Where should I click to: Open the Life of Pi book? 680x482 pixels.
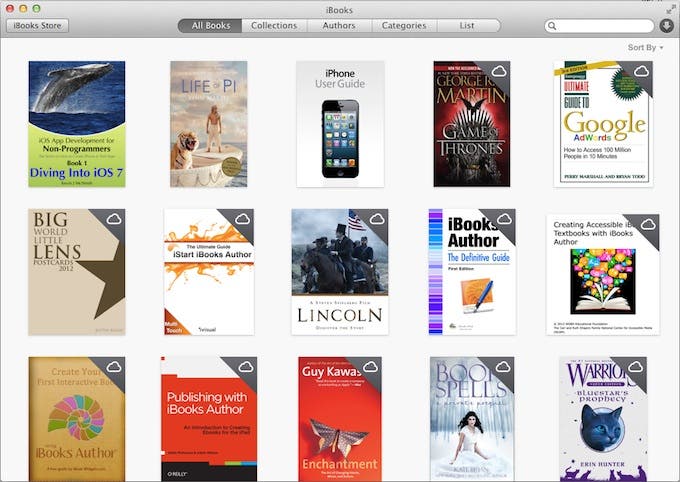[x=209, y=124]
